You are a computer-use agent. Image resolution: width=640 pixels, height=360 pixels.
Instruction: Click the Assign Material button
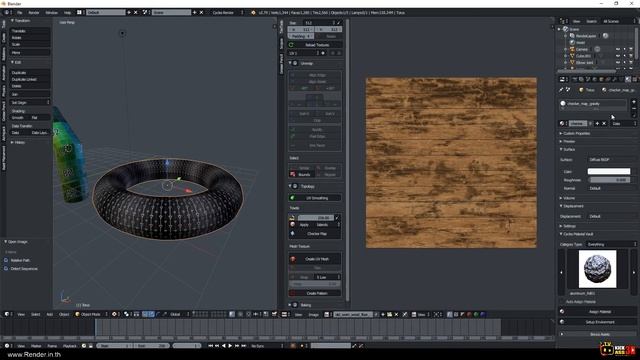pos(598,311)
